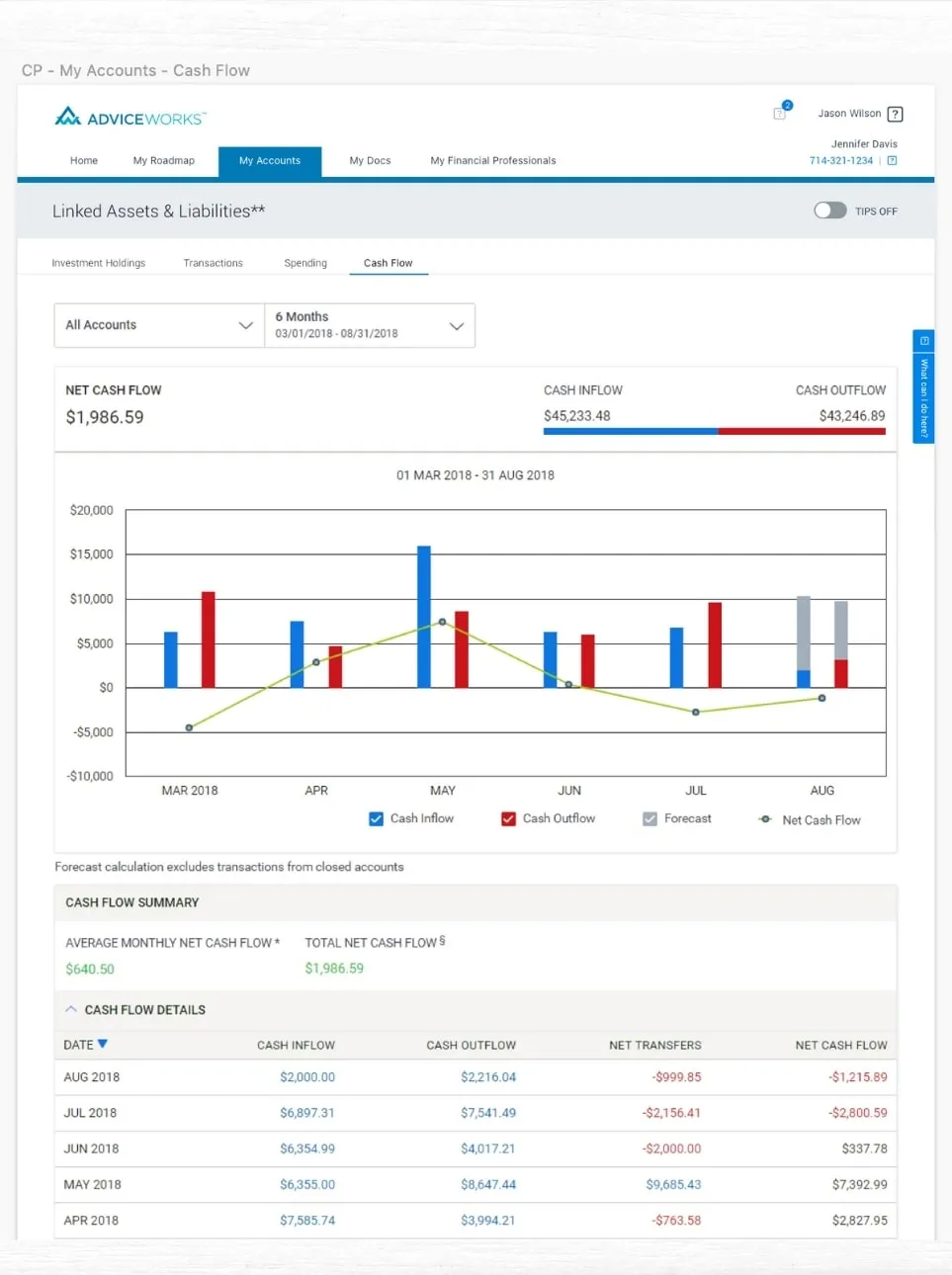Go to the Home nav tab
The height and width of the screenshot is (1275, 952).
(84, 160)
